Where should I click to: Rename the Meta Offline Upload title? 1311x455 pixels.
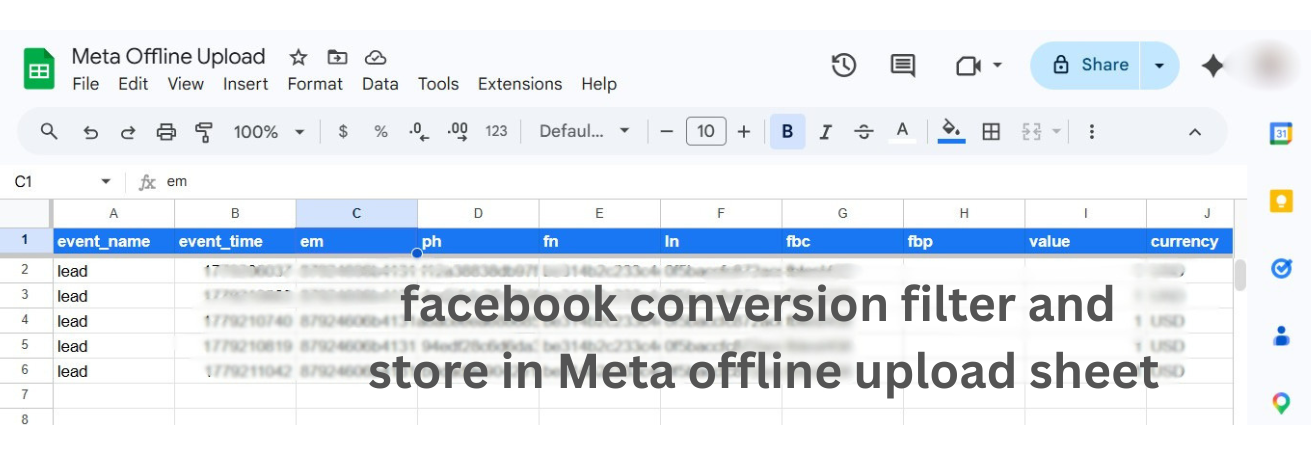tap(169, 56)
